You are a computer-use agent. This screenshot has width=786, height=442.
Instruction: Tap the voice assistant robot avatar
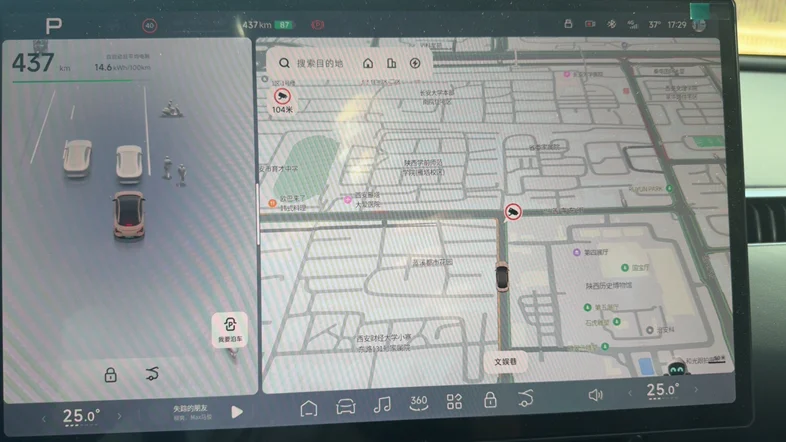(677, 368)
